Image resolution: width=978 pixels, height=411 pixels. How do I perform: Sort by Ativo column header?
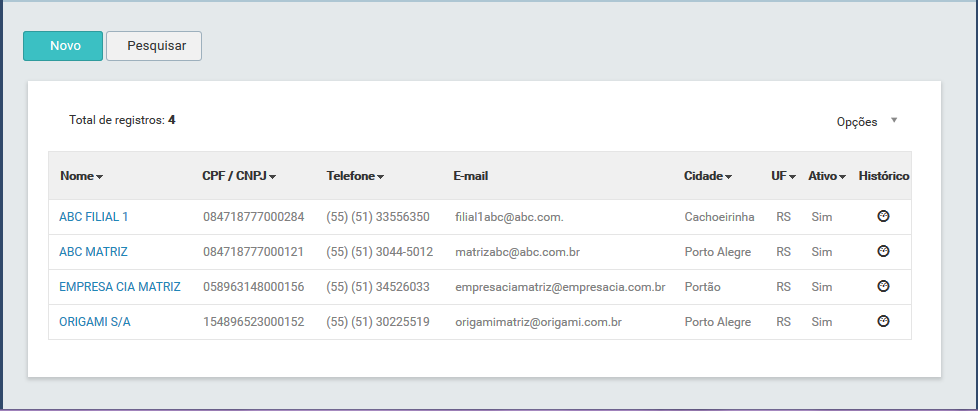[827, 176]
